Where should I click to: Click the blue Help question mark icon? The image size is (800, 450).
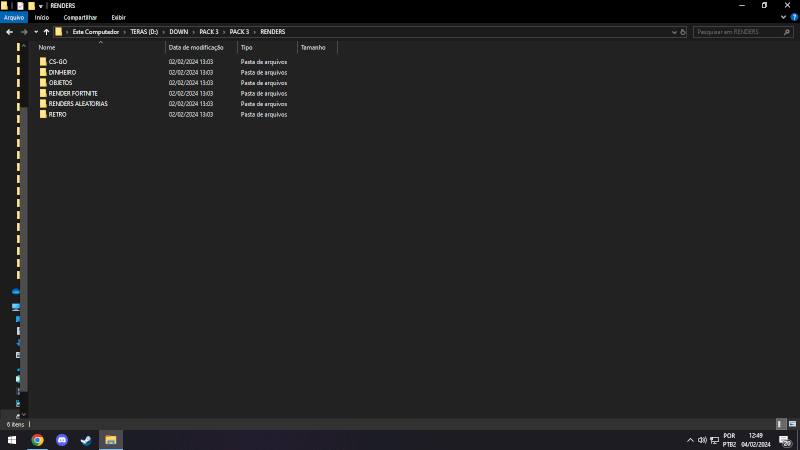794,17
